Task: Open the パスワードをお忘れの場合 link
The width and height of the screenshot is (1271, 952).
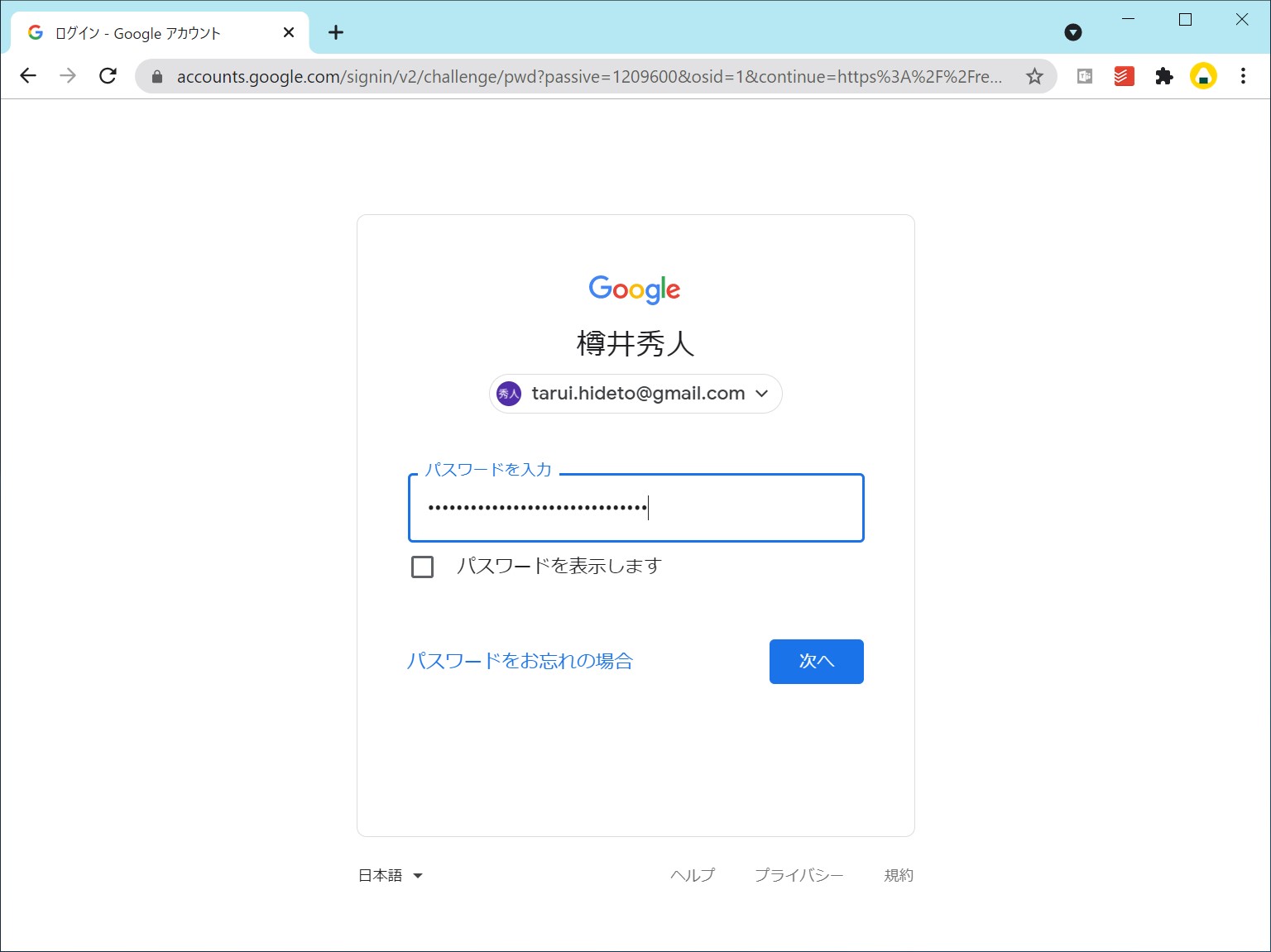Action: (520, 661)
